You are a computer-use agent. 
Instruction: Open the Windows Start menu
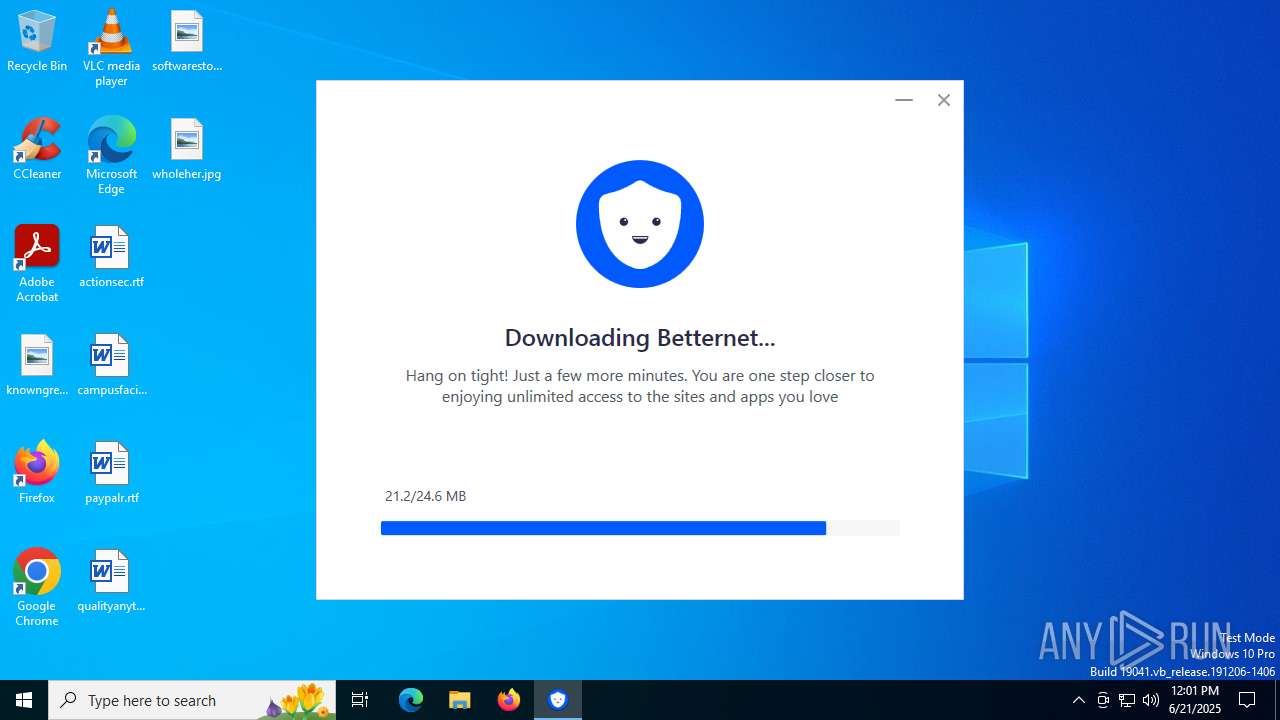pos(24,700)
